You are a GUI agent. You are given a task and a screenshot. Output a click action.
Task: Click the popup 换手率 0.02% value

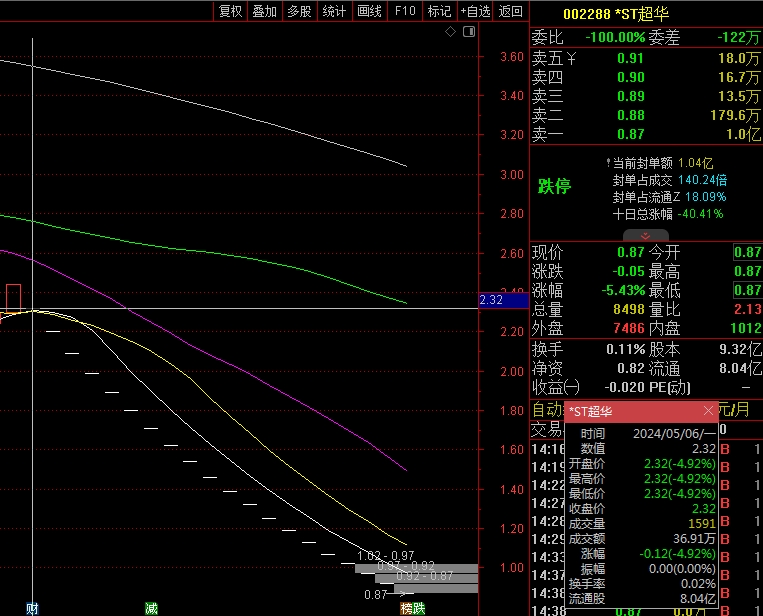pos(698,583)
